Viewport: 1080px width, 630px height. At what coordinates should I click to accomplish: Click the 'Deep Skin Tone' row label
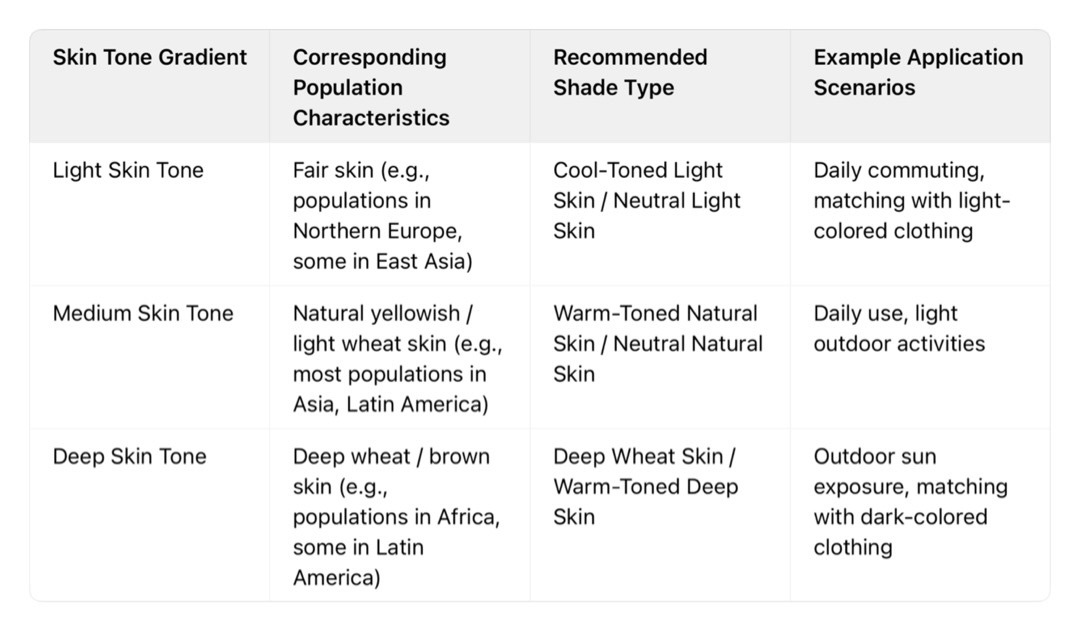129,456
